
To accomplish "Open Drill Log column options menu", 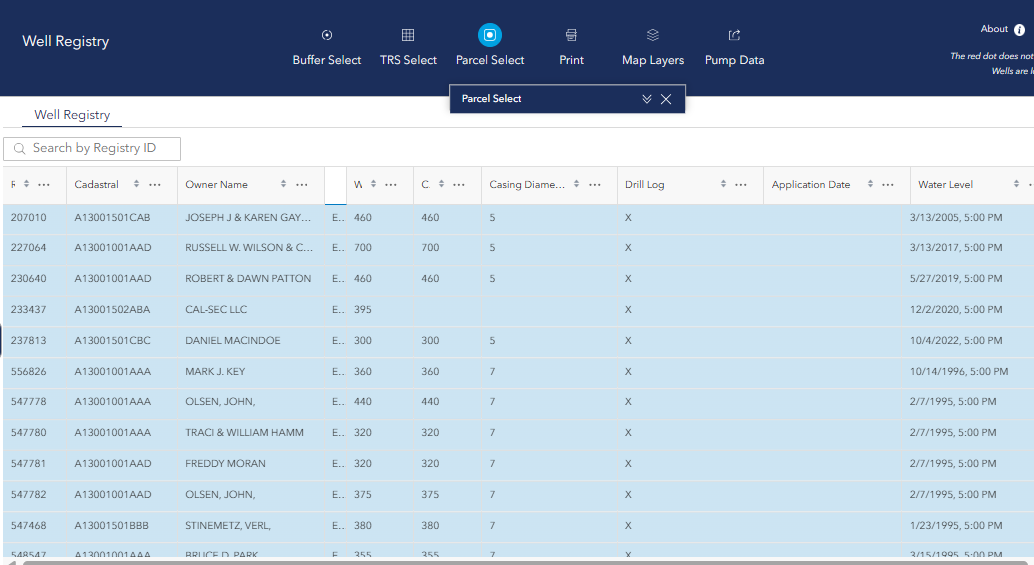I will click(x=741, y=185).
